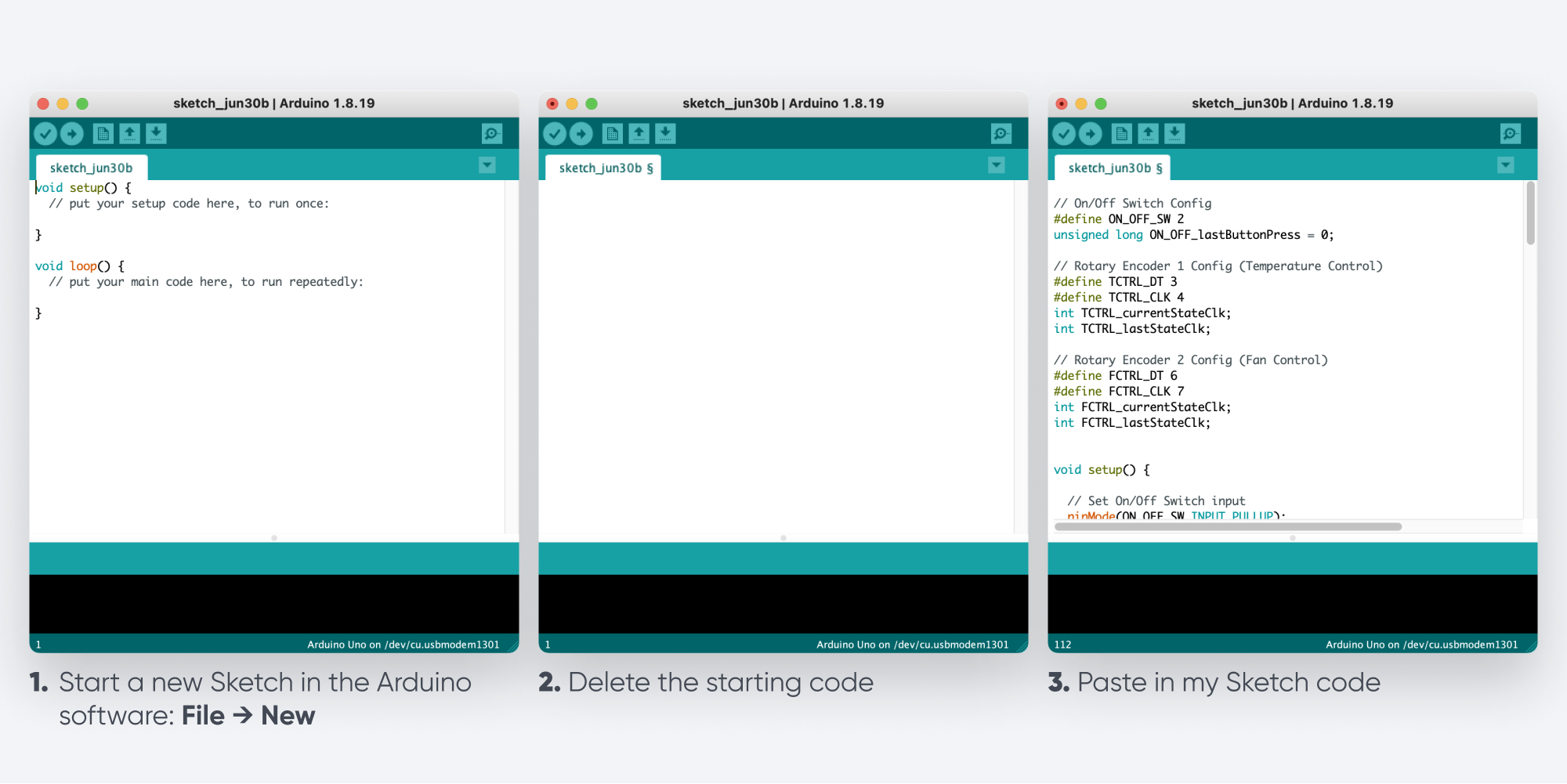Click board status text in third window
Viewport: 1567px width, 784px height.
coord(1421,645)
